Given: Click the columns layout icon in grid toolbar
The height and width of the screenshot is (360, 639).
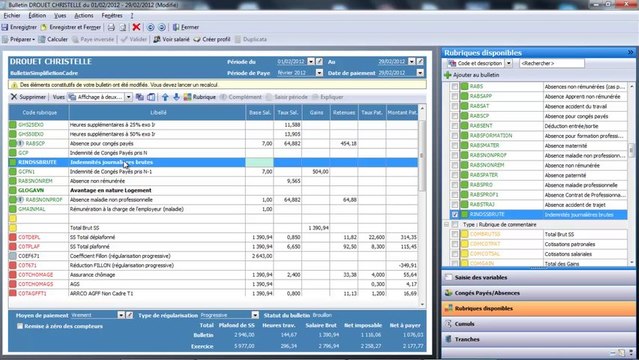Looking at the screenshot, I should coord(151,97).
